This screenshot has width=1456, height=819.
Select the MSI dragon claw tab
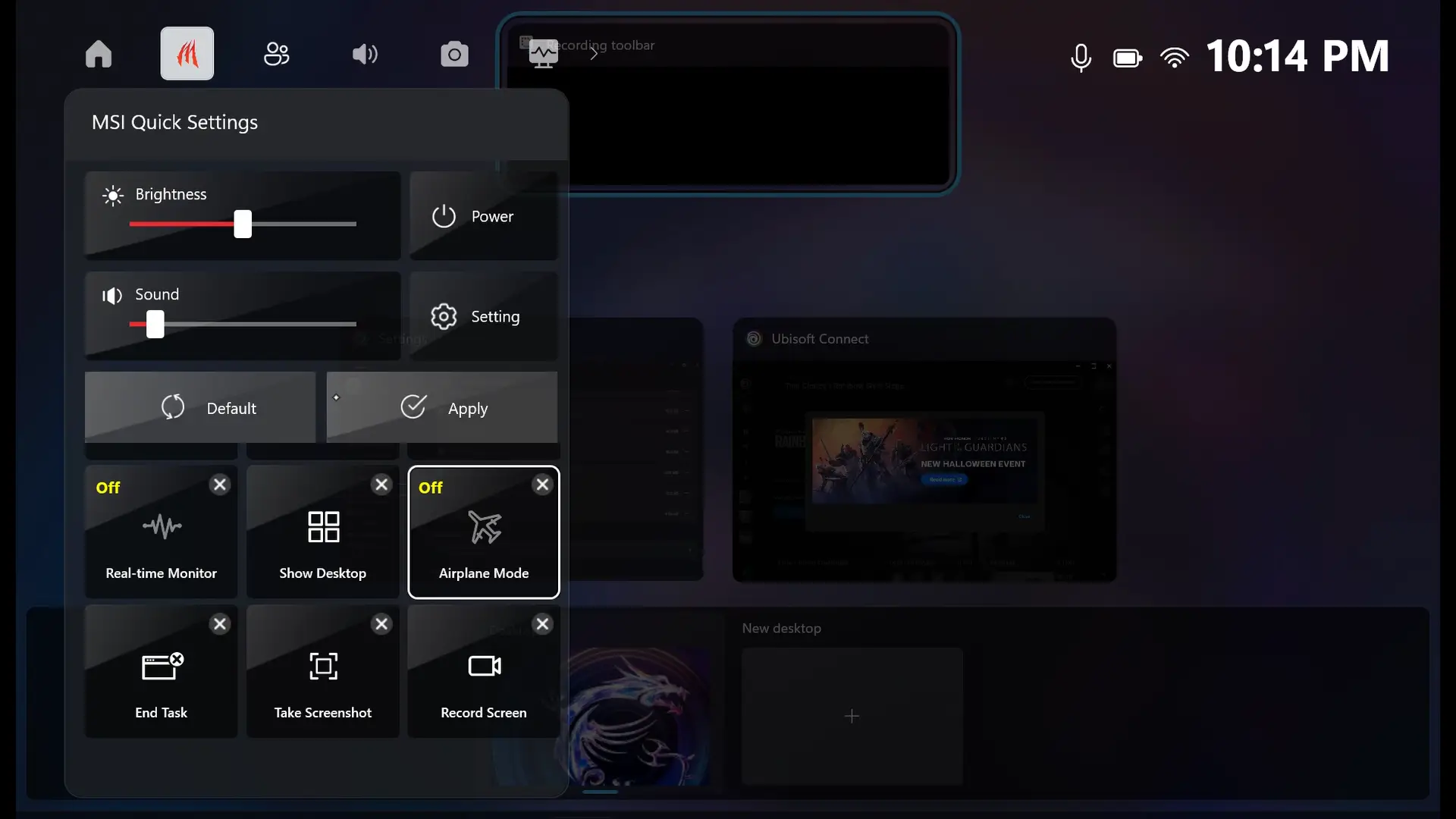(x=187, y=54)
